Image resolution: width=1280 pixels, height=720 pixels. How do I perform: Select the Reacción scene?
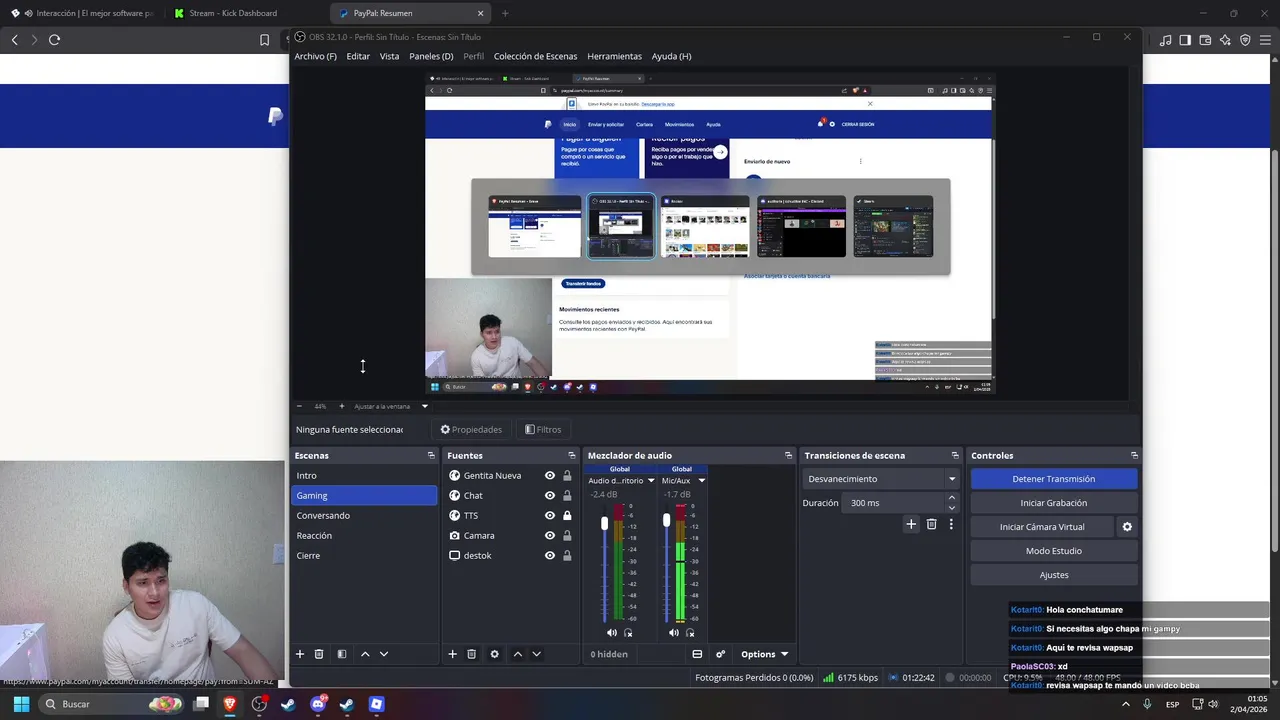(x=364, y=535)
